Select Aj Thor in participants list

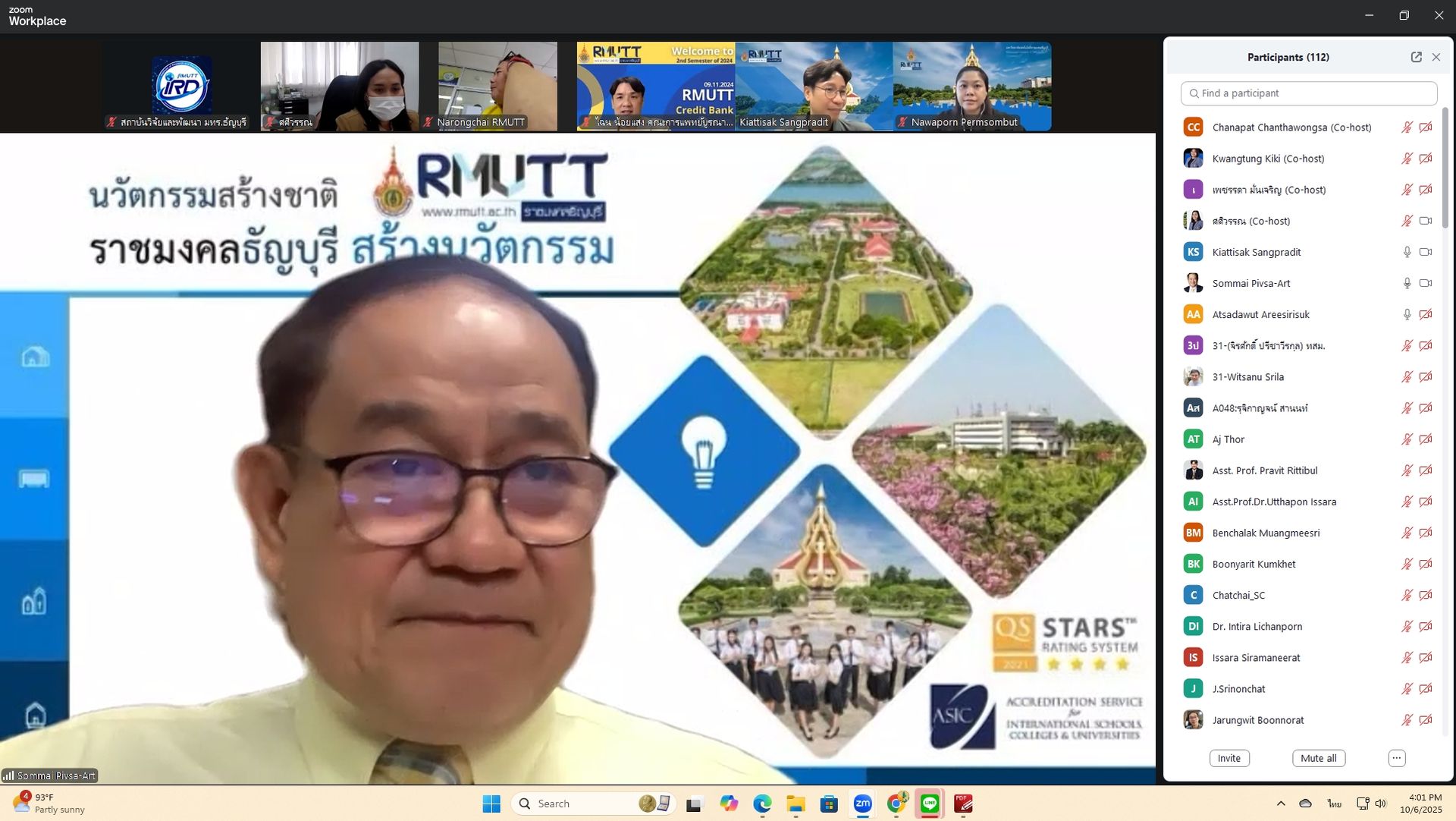(x=1228, y=439)
